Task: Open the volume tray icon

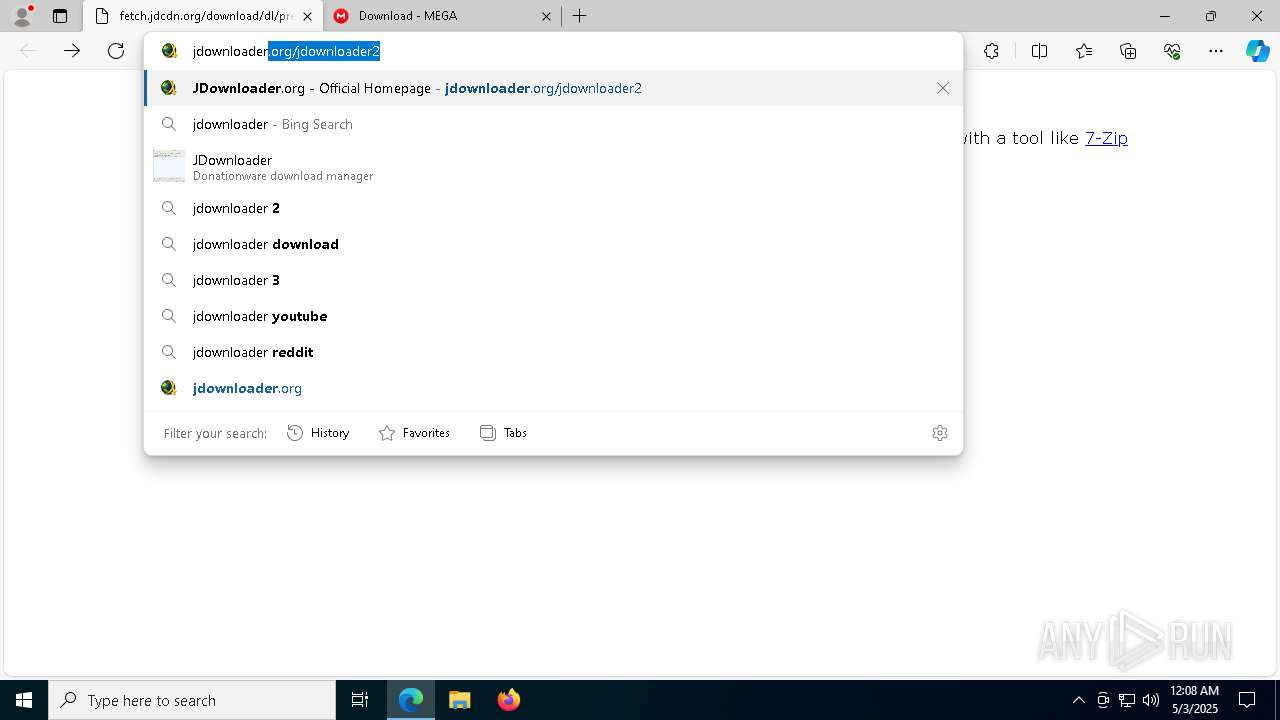Action: pyautogui.click(x=1150, y=700)
